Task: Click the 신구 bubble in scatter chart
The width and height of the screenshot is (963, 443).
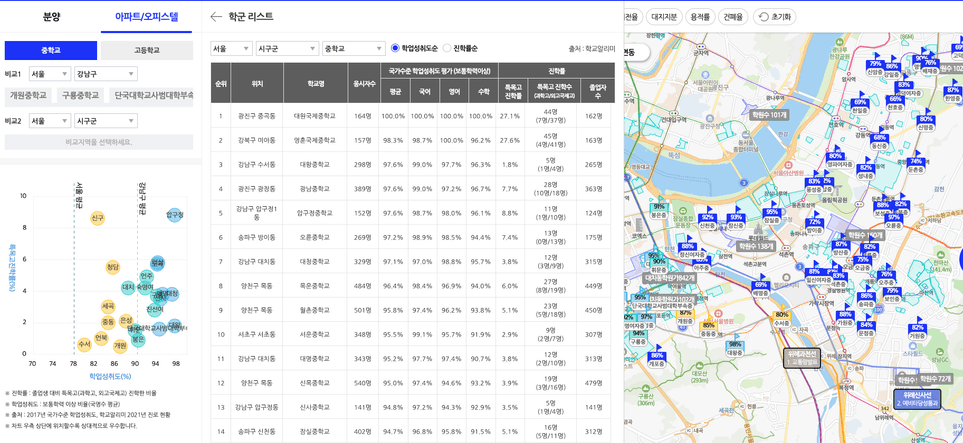Action: [x=97, y=218]
